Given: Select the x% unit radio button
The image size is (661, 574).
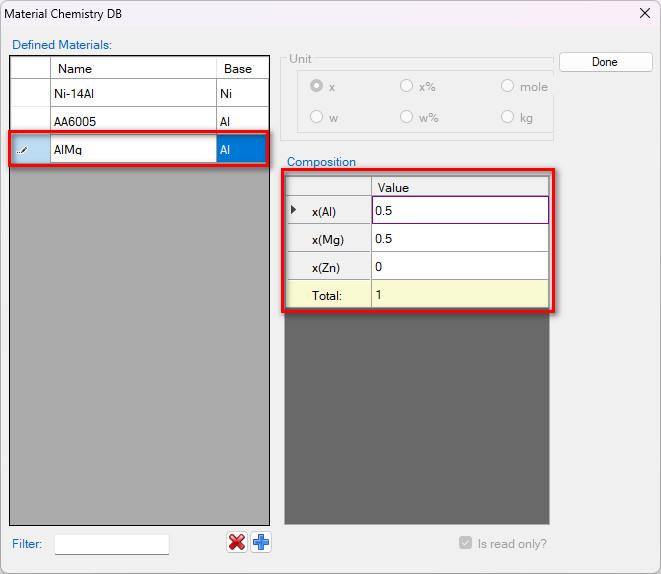Looking at the screenshot, I should pos(406,87).
